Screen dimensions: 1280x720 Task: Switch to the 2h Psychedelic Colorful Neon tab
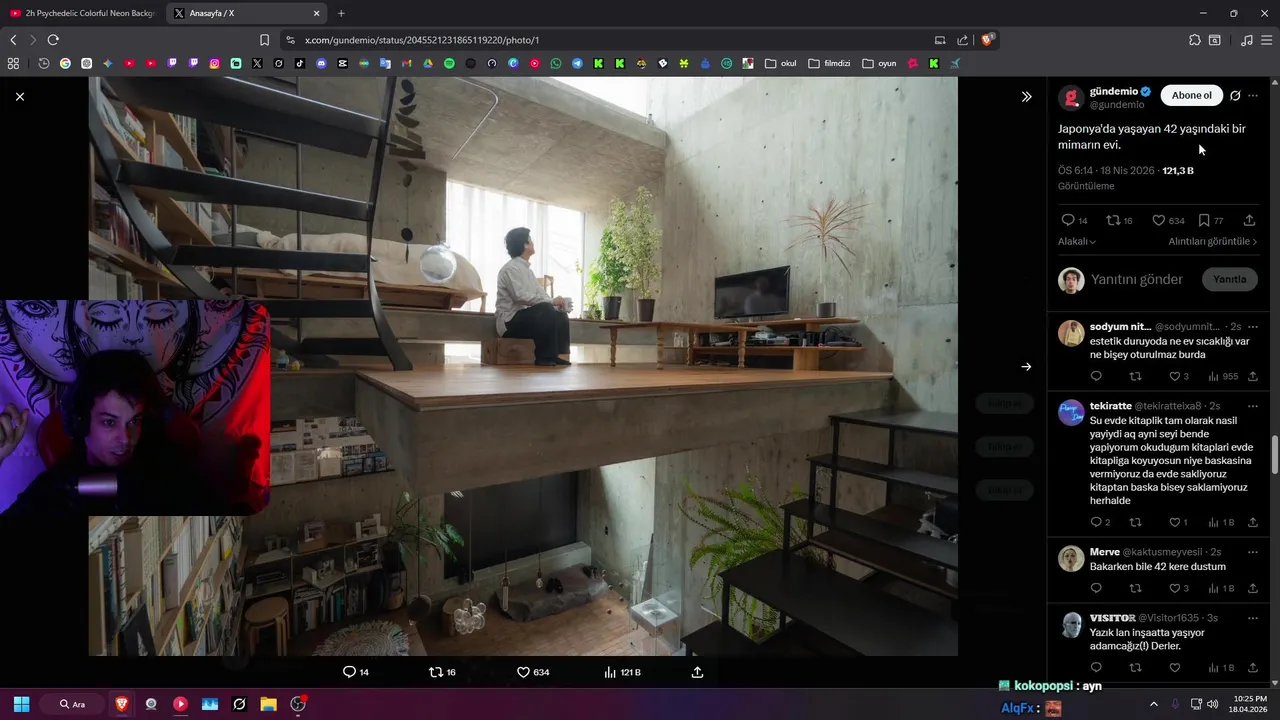pyautogui.click(x=82, y=13)
